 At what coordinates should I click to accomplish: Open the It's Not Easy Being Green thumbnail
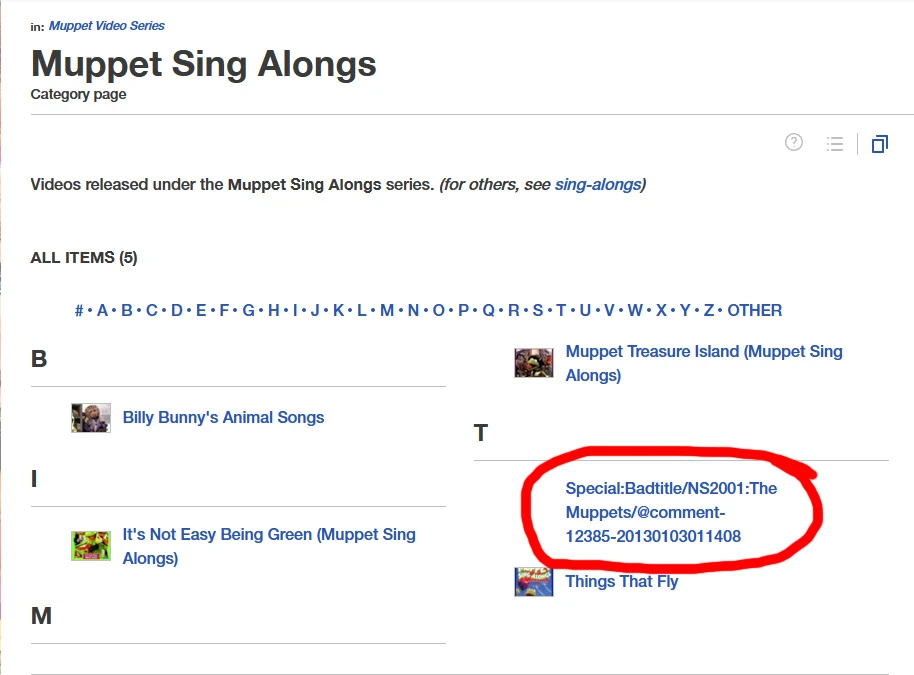[x=91, y=546]
